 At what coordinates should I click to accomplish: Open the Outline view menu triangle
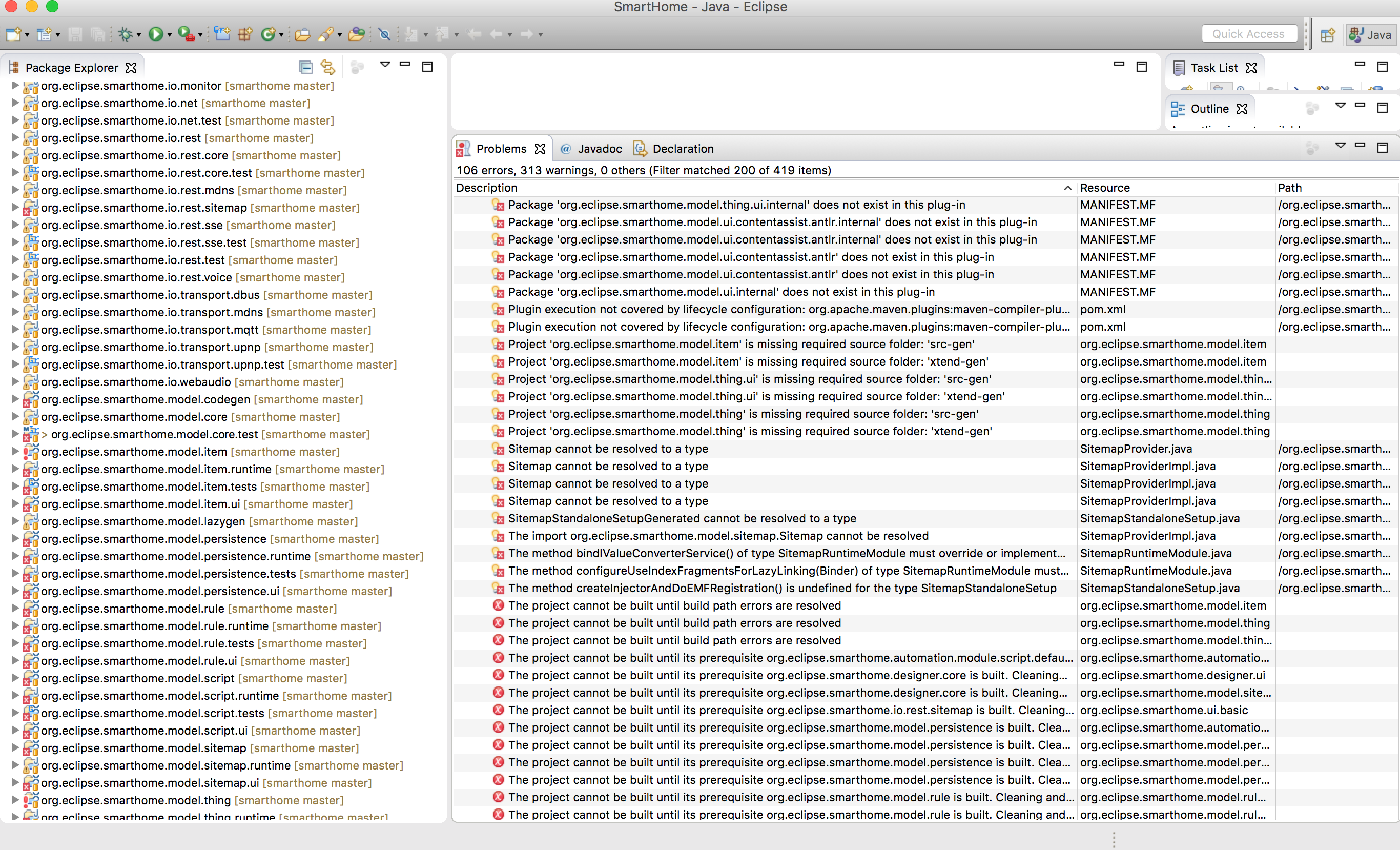(x=1341, y=105)
